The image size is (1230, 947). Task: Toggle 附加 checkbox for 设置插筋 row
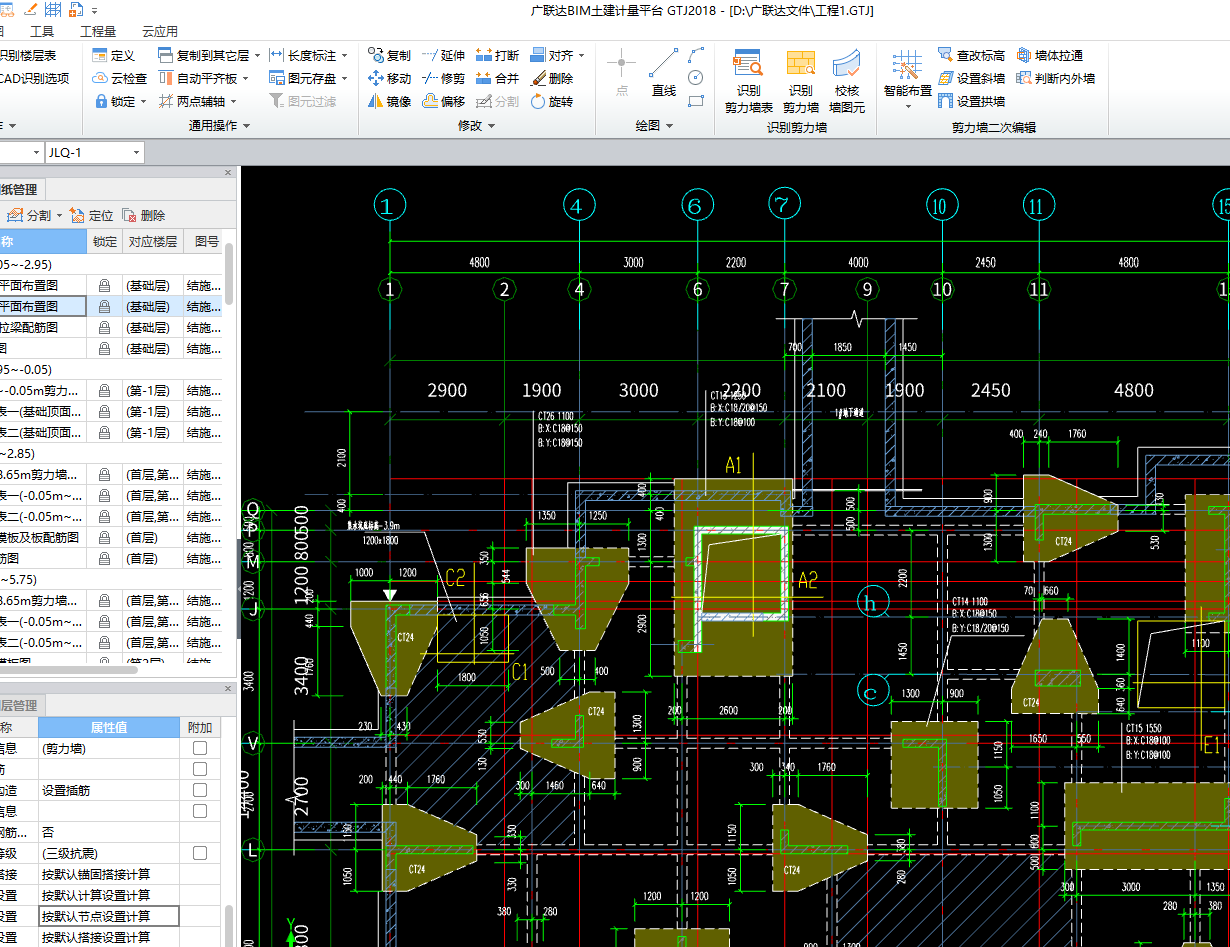tap(200, 790)
